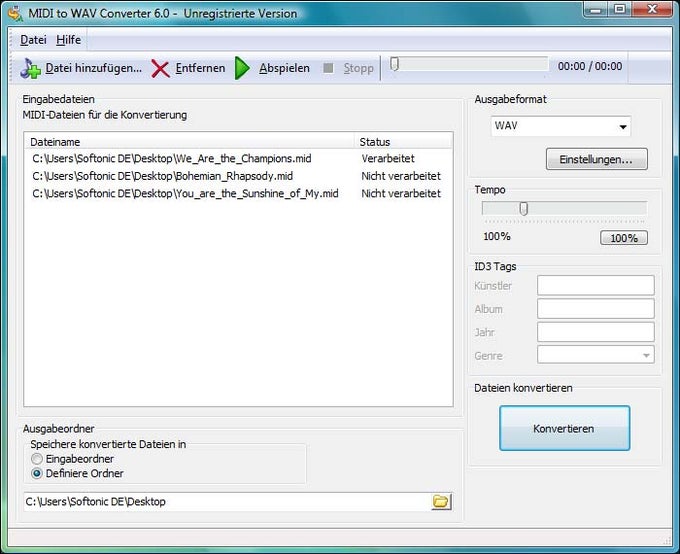Click the Tempo slider thumb

pyautogui.click(x=523, y=209)
